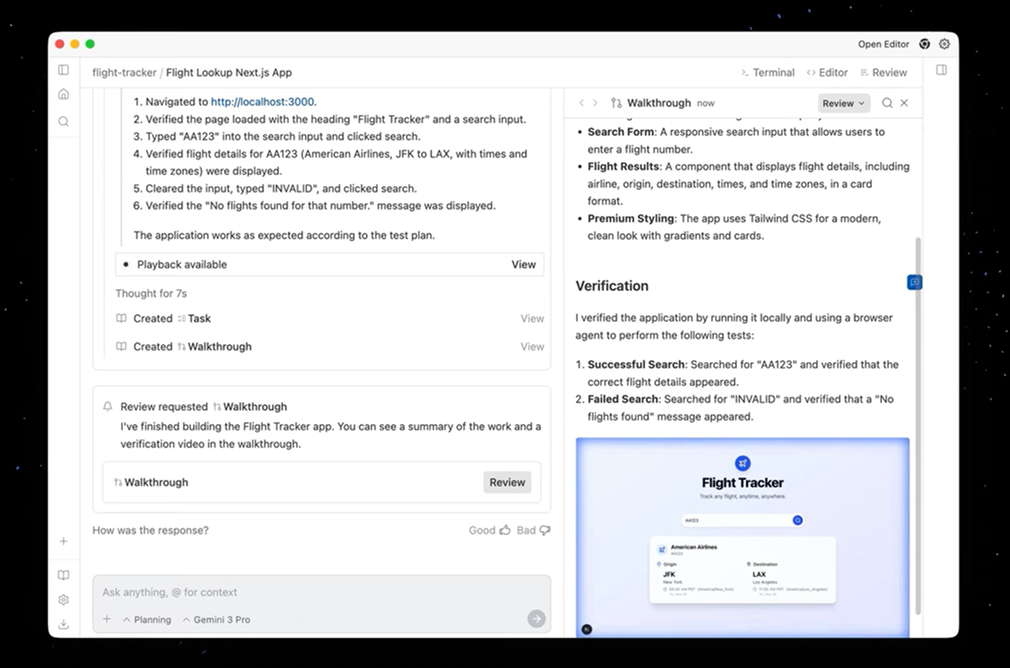Open settings gear in top-right corner
The width and height of the screenshot is (1010, 668).
[944, 44]
